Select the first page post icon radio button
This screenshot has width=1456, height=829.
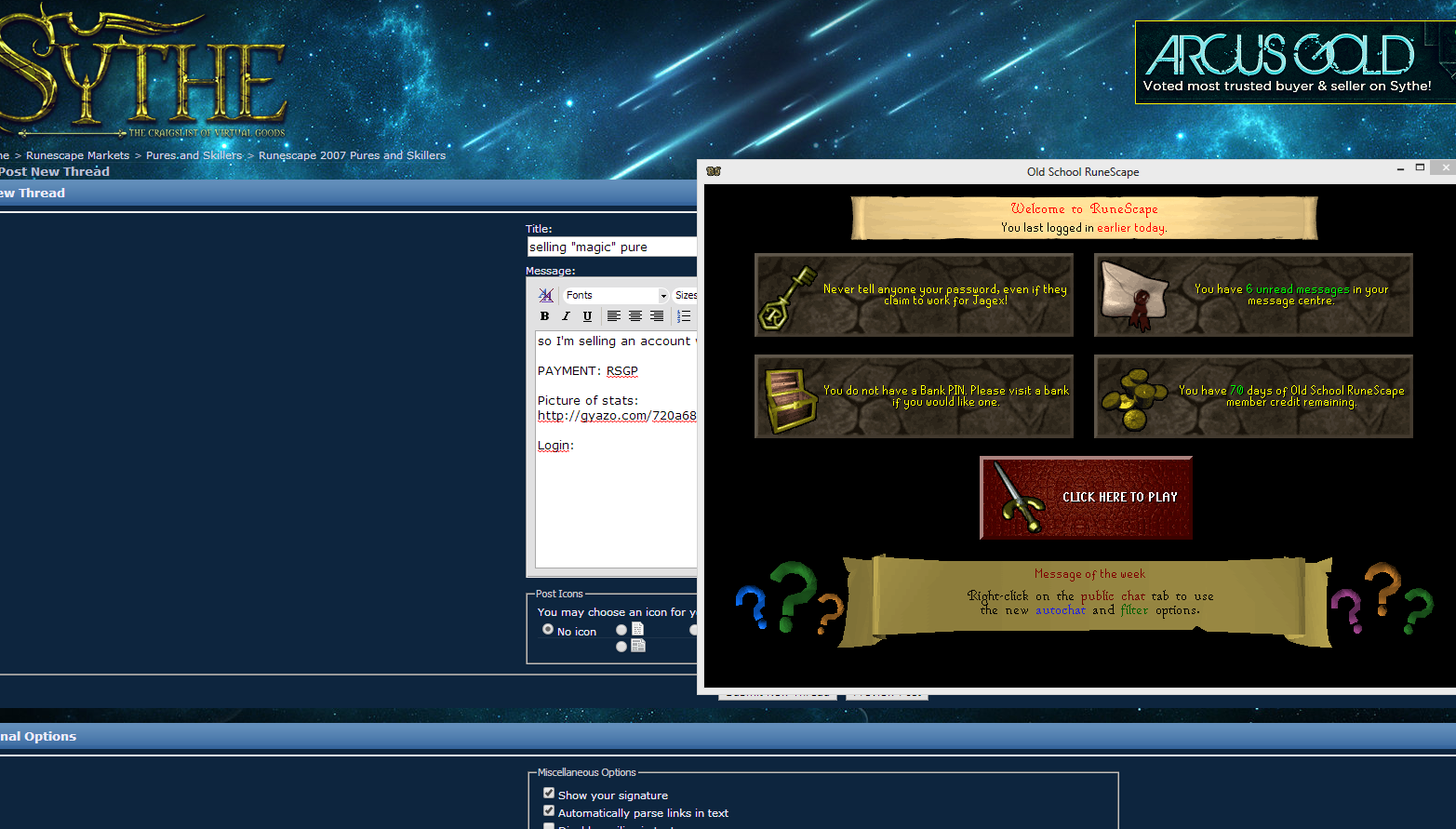coord(621,630)
